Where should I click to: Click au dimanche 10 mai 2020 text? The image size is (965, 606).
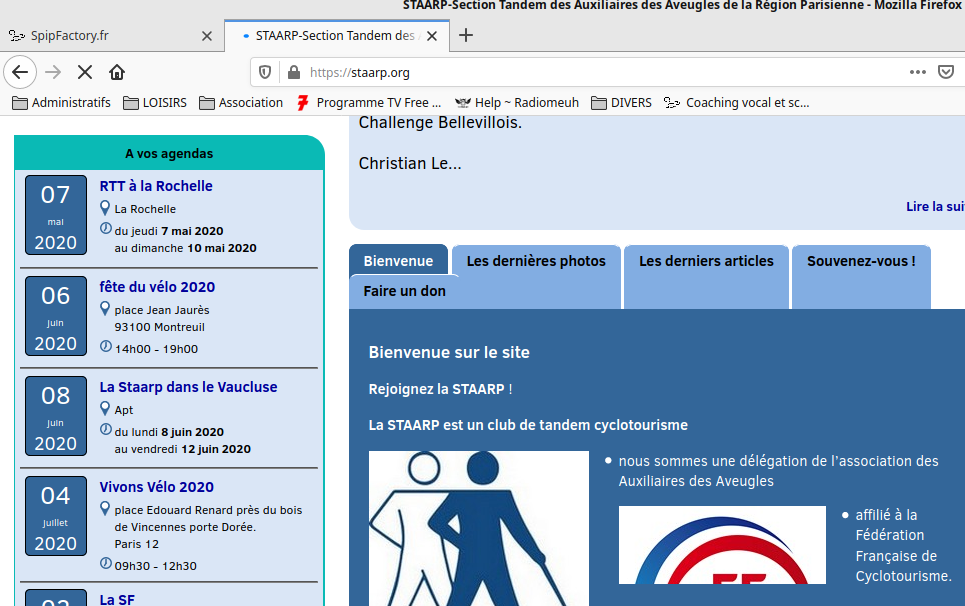click(185, 248)
